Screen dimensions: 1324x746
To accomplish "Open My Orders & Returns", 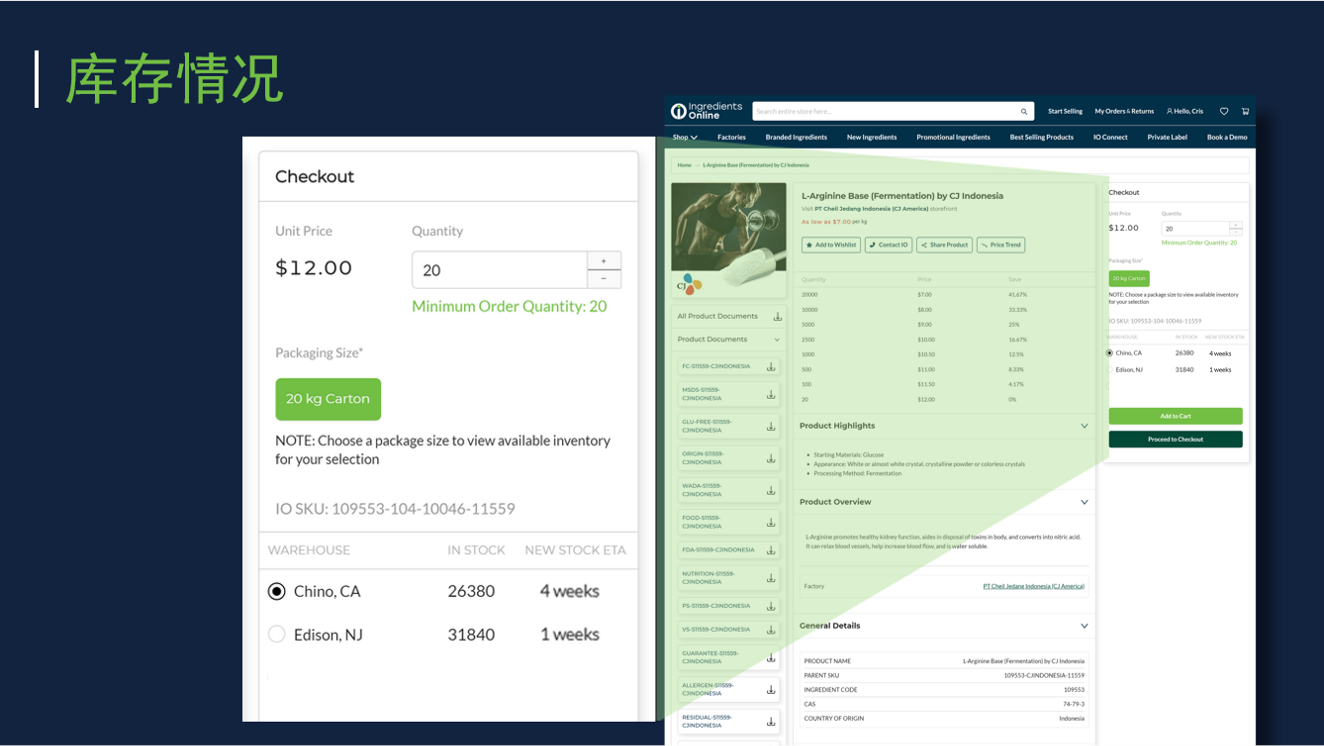I will pyautogui.click(x=1124, y=111).
